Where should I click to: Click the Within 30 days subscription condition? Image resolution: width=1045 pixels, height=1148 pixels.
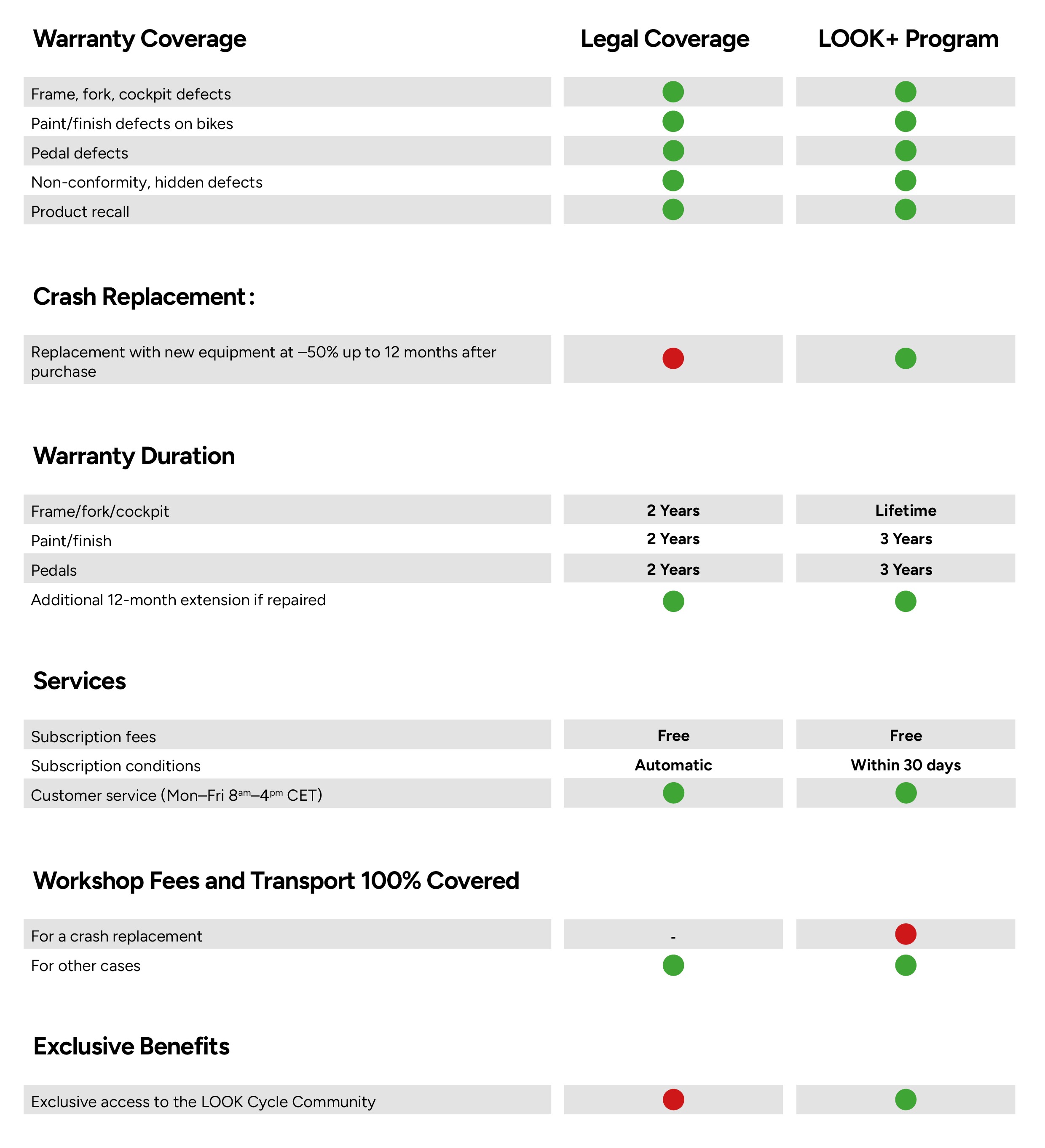pos(906,765)
